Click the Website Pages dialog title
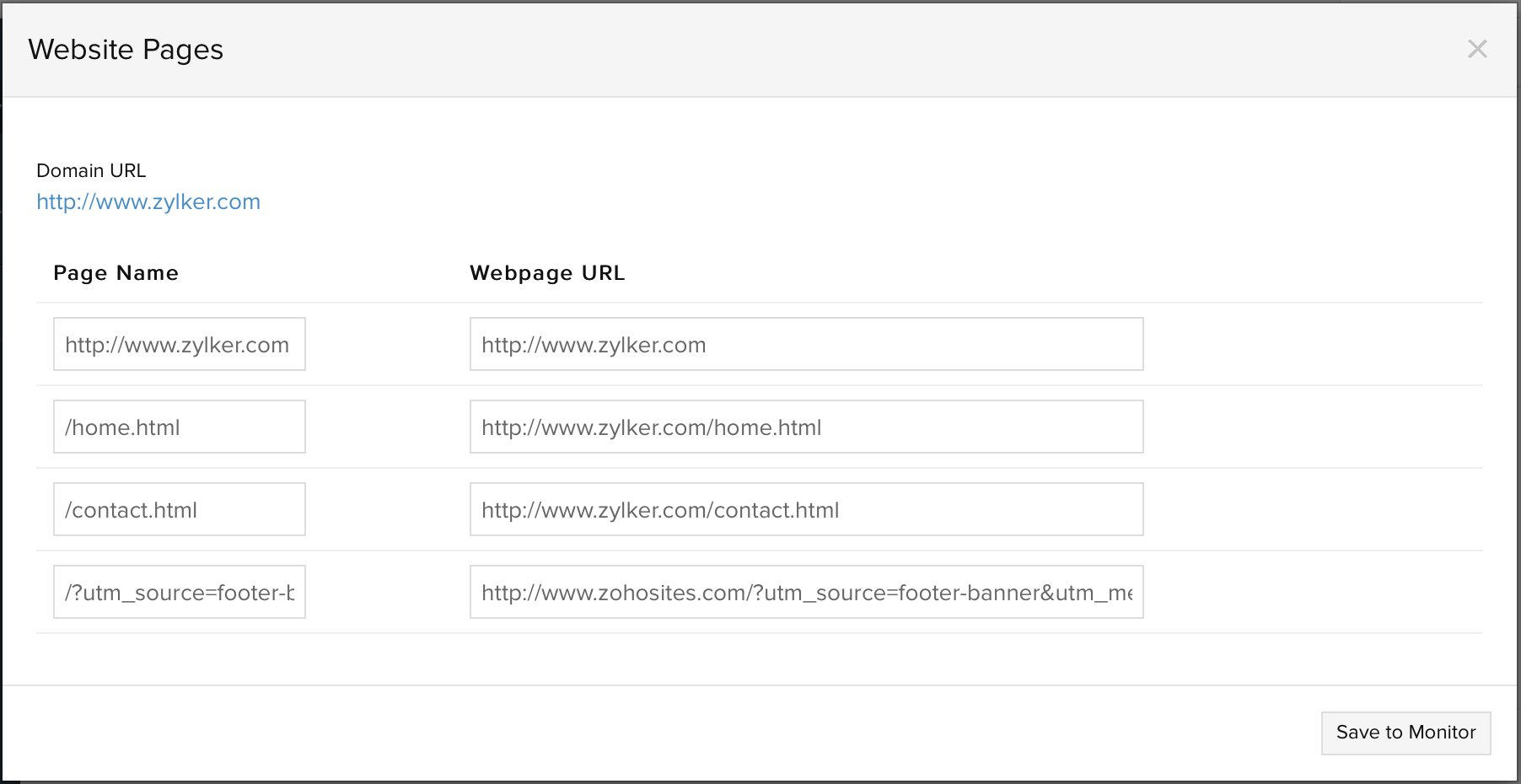This screenshot has height=784, width=1521. 126,50
